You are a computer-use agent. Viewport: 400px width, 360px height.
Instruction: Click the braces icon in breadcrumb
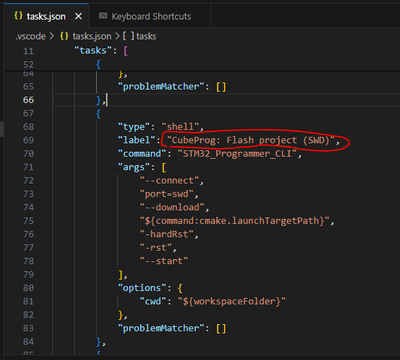(x=64, y=36)
